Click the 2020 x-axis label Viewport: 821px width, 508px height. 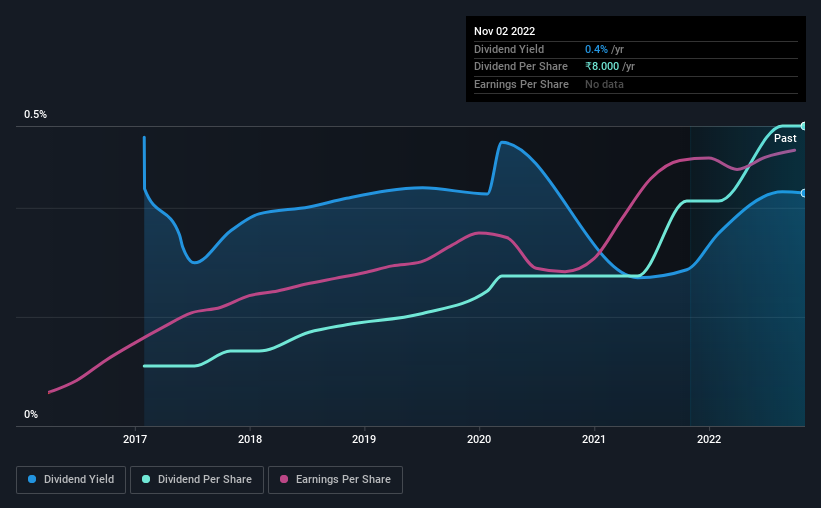click(x=479, y=439)
